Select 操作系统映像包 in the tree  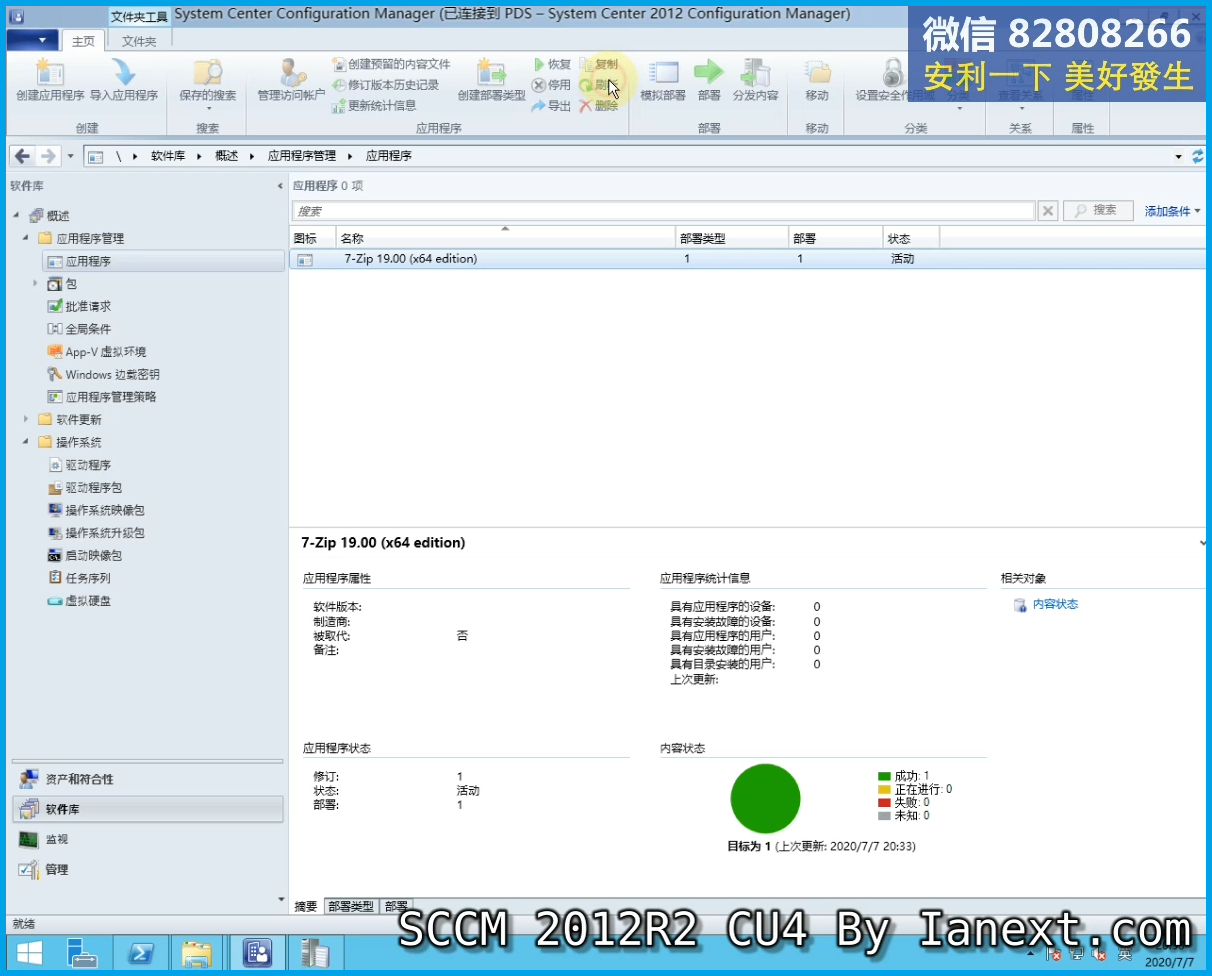(105, 510)
